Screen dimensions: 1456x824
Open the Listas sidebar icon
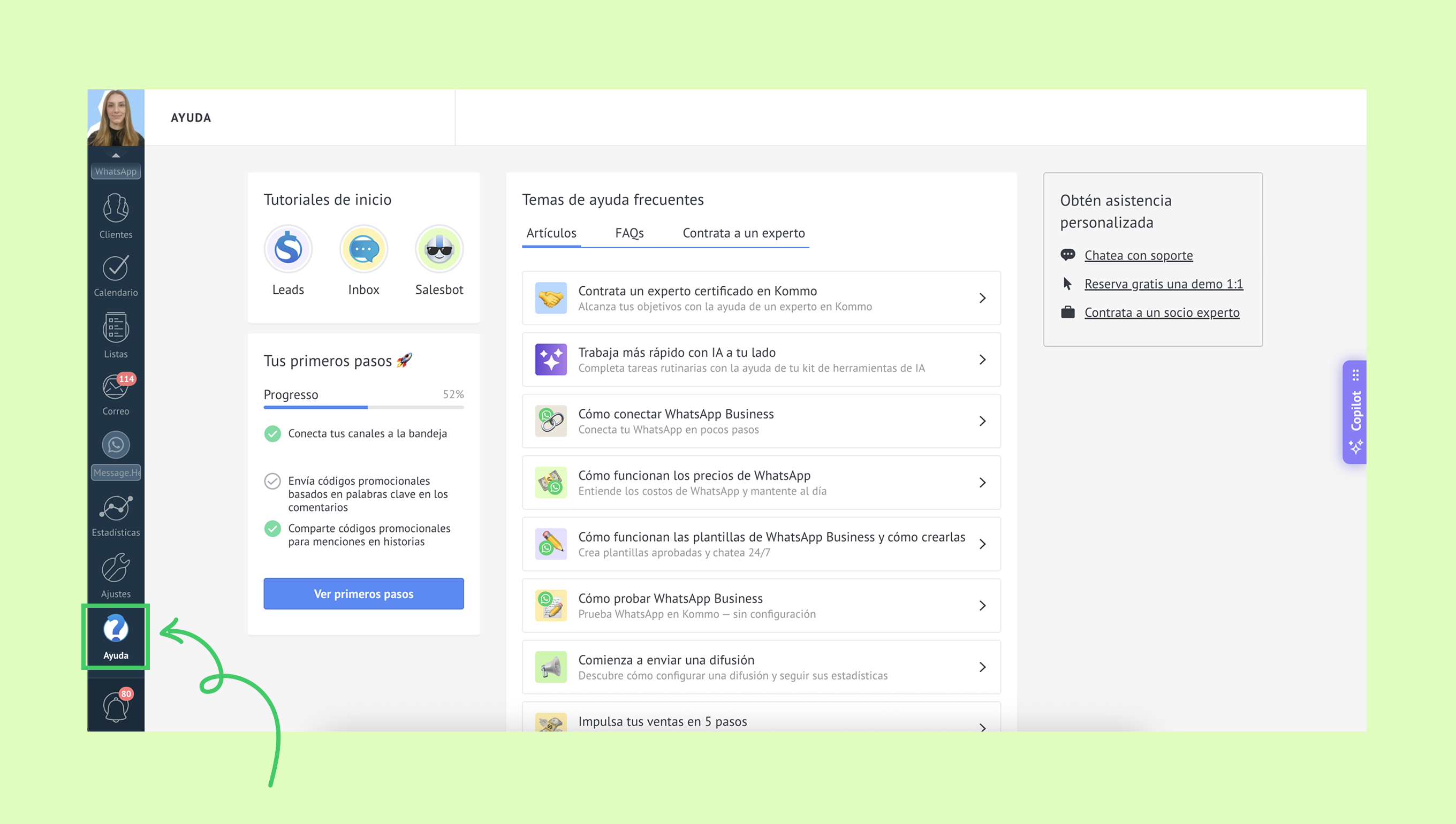[x=116, y=335]
